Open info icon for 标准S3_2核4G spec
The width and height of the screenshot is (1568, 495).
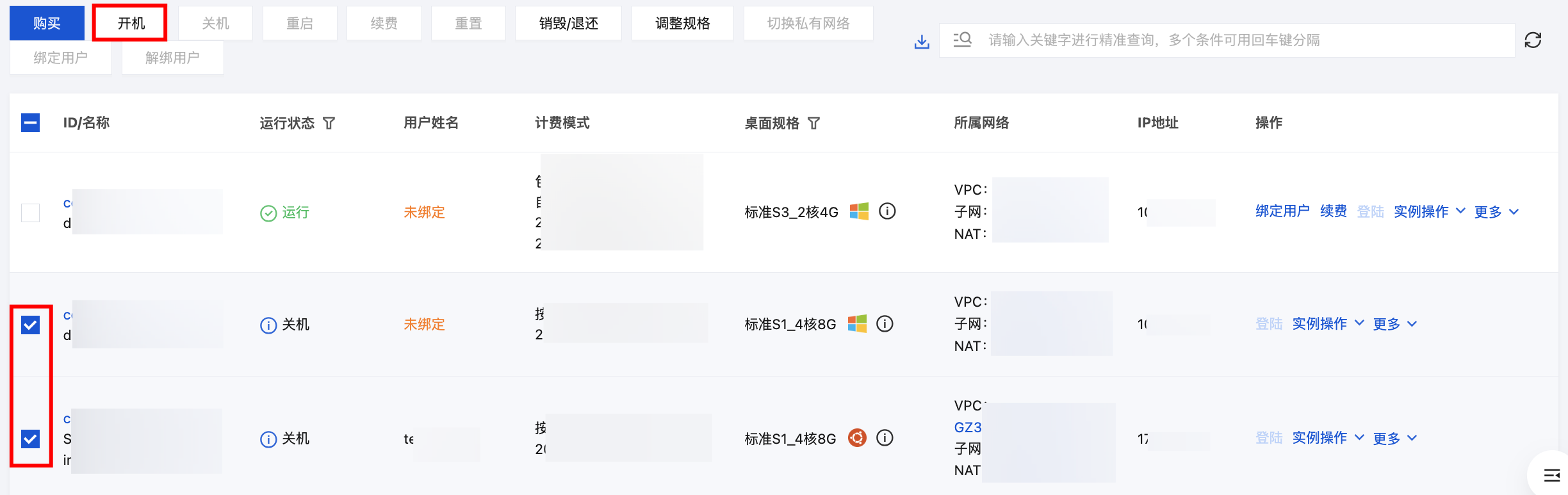tap(887, 211)
